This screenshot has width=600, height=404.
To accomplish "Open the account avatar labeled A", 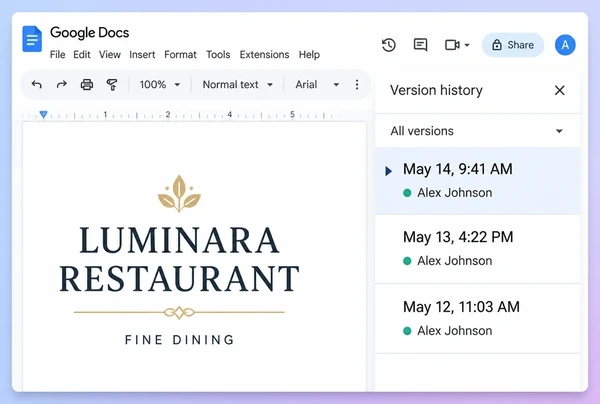I will click(x=565, y=45).
